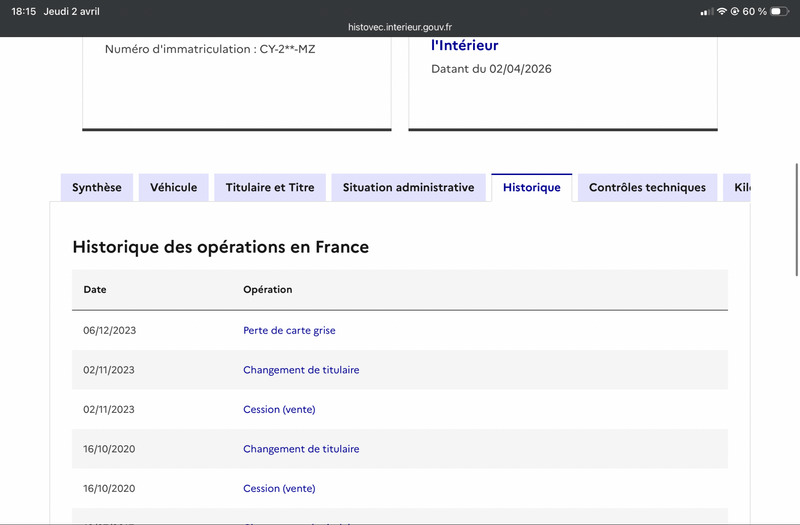Click Cession (vente) from 16/10/2020
Screen dimensions: 800x525
tap(279, 488)
